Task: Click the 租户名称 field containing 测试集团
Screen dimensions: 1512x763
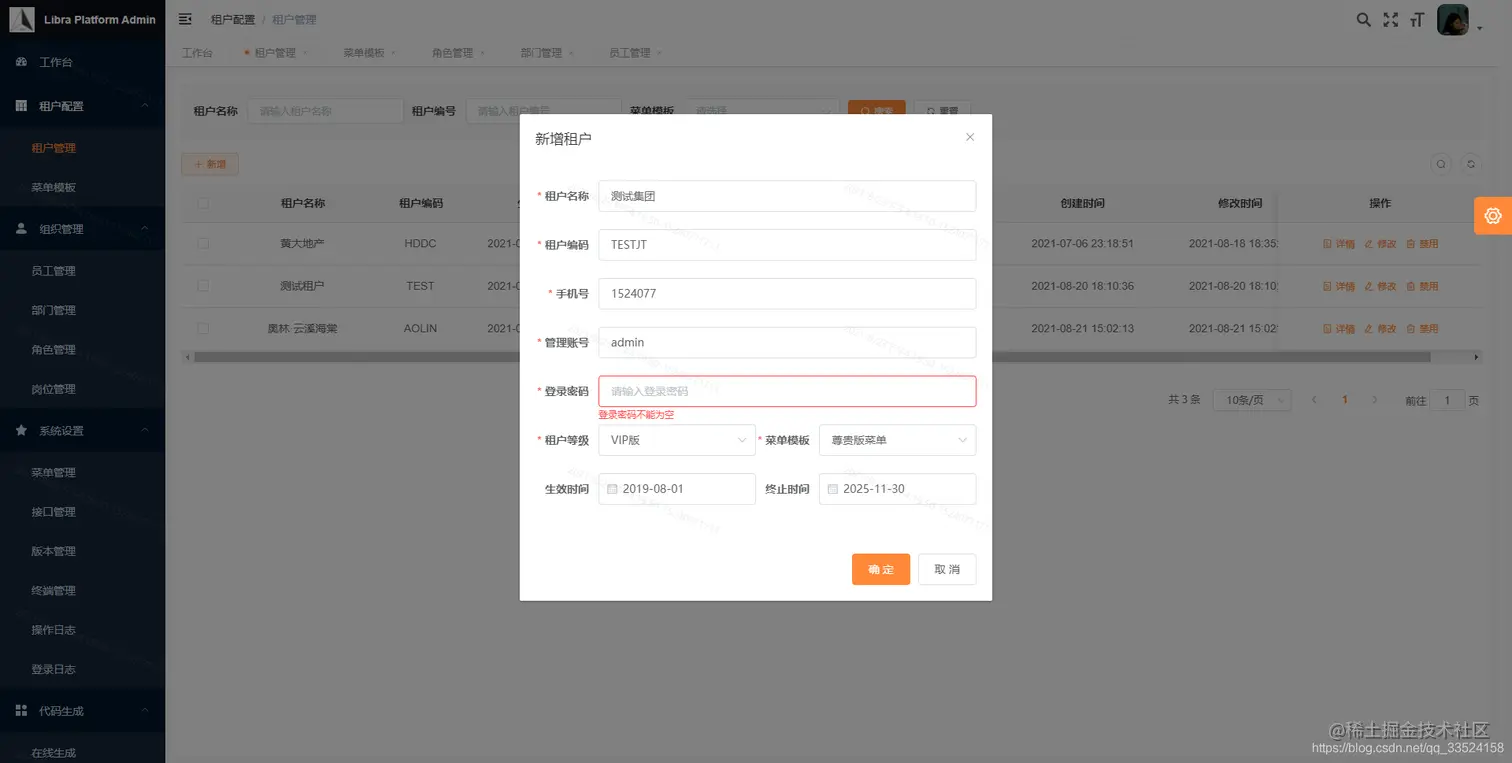Action: 787,196
